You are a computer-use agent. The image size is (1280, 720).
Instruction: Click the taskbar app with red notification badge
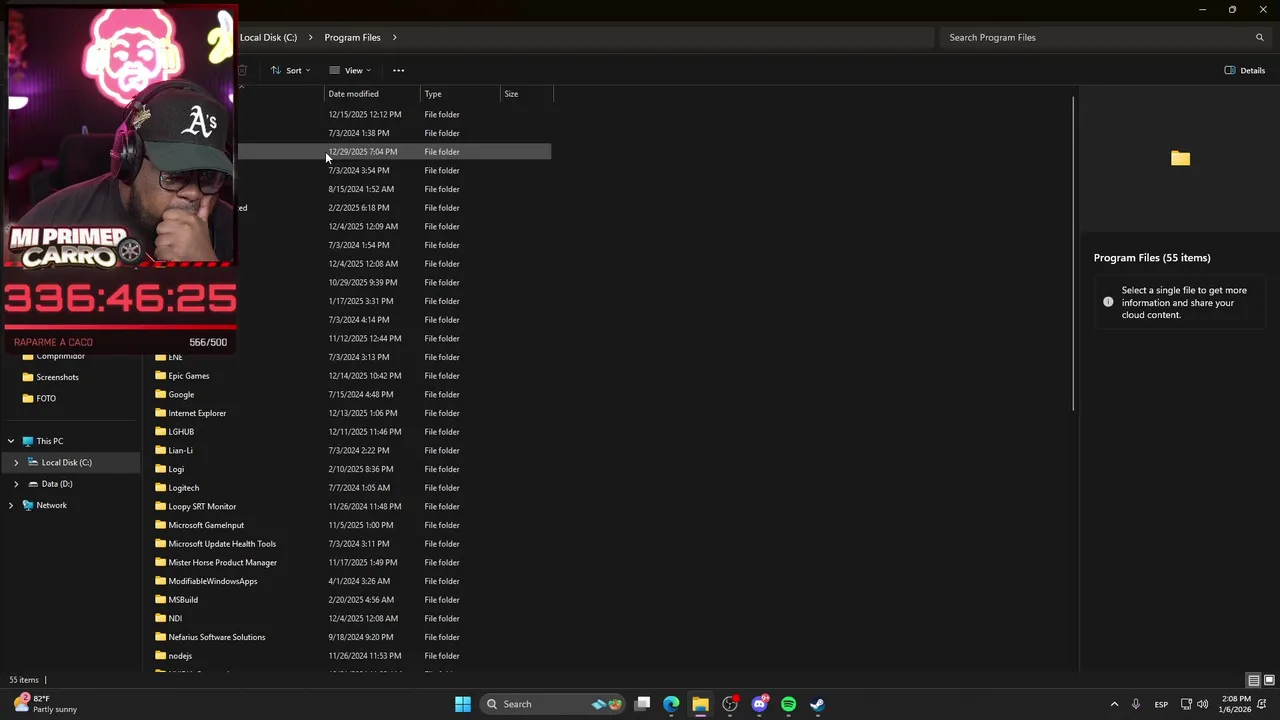730,704
